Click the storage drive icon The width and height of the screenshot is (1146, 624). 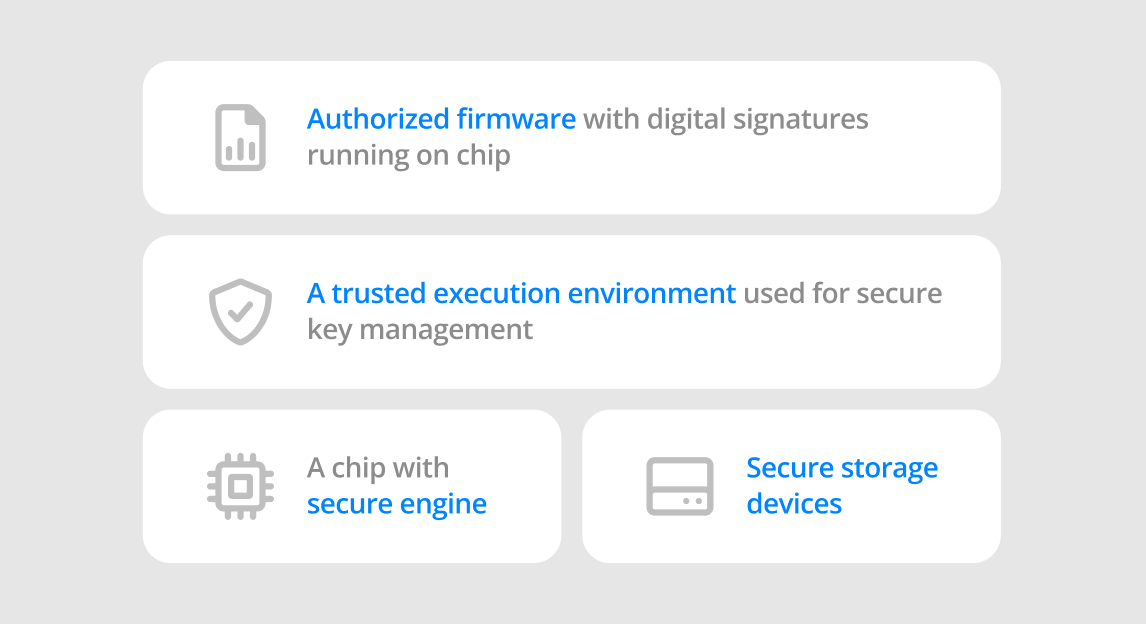click(x=680, y=486)
